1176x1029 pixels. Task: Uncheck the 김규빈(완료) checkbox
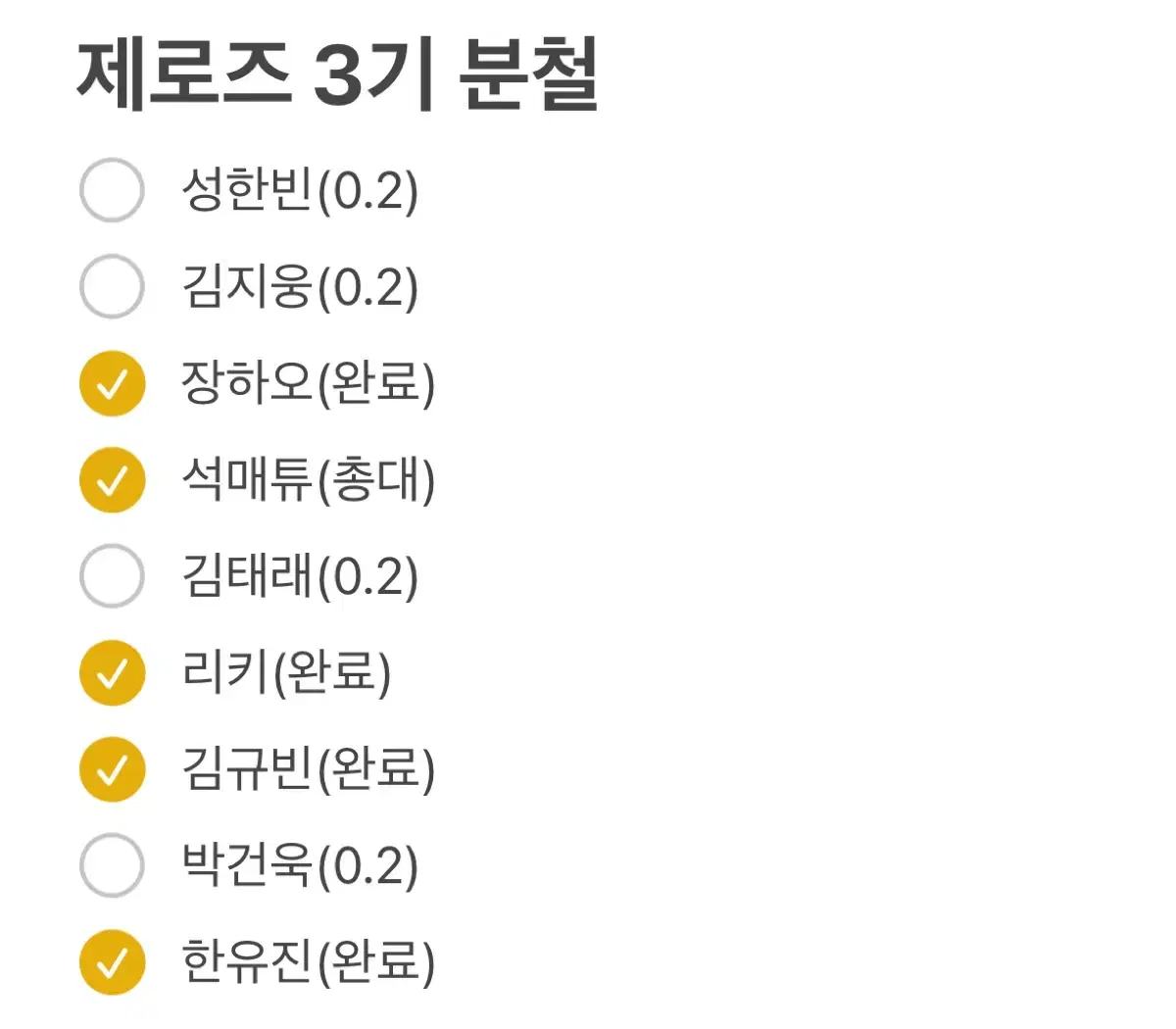click(111, 768)
